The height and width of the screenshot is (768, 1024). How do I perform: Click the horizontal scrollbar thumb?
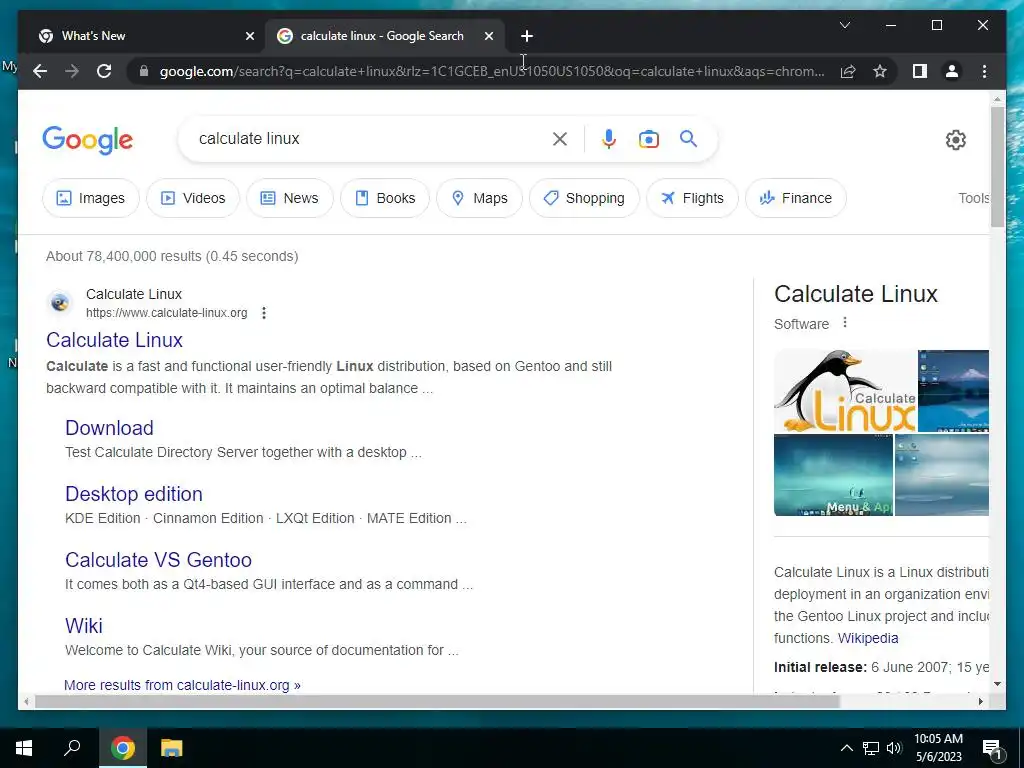coord(436,701)
